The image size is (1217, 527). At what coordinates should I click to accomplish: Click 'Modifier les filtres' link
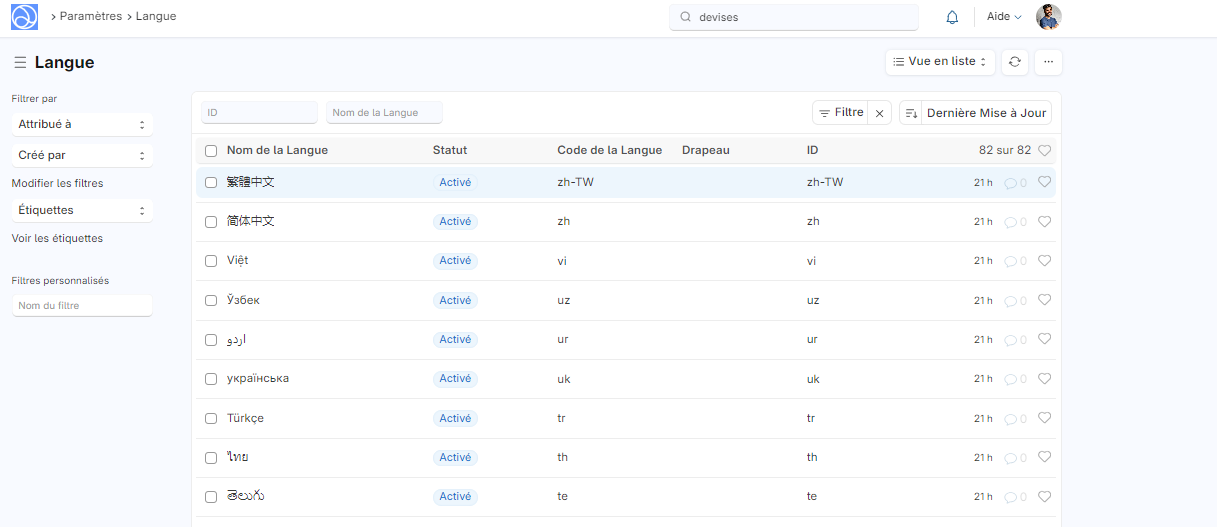click(57, 183)
